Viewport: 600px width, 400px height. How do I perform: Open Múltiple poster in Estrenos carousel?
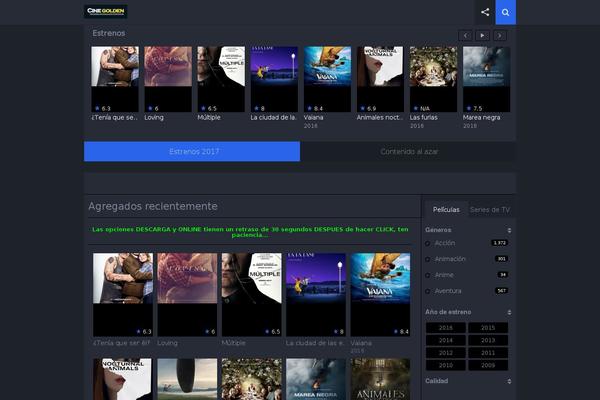[x=221, y=79]
